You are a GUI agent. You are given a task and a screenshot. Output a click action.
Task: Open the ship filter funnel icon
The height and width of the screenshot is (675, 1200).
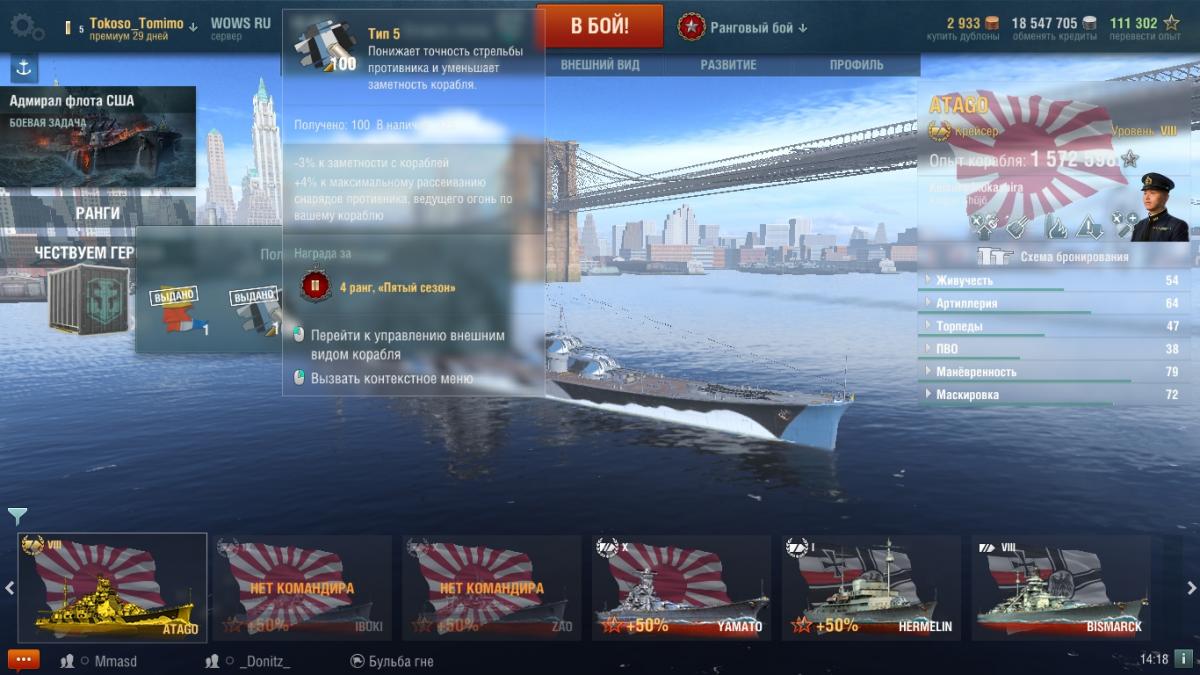coord(17,516)
